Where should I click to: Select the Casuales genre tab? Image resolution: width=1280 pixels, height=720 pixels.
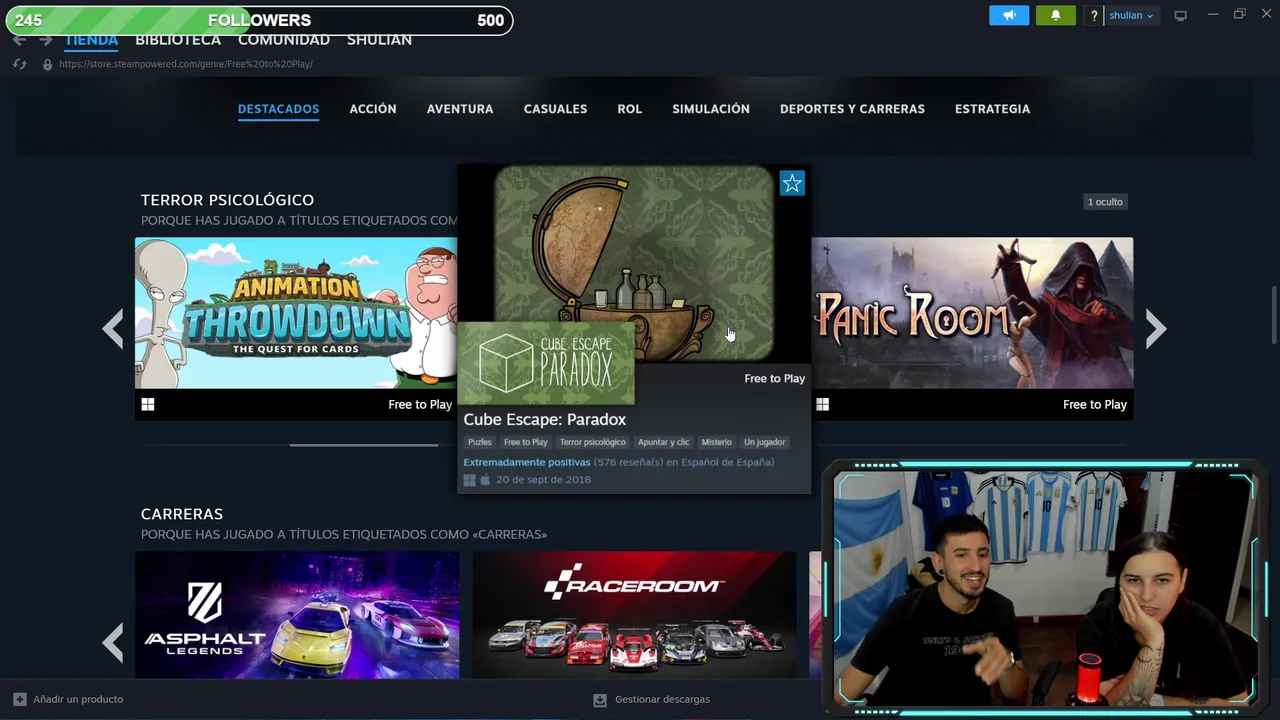tap(555, 109)
